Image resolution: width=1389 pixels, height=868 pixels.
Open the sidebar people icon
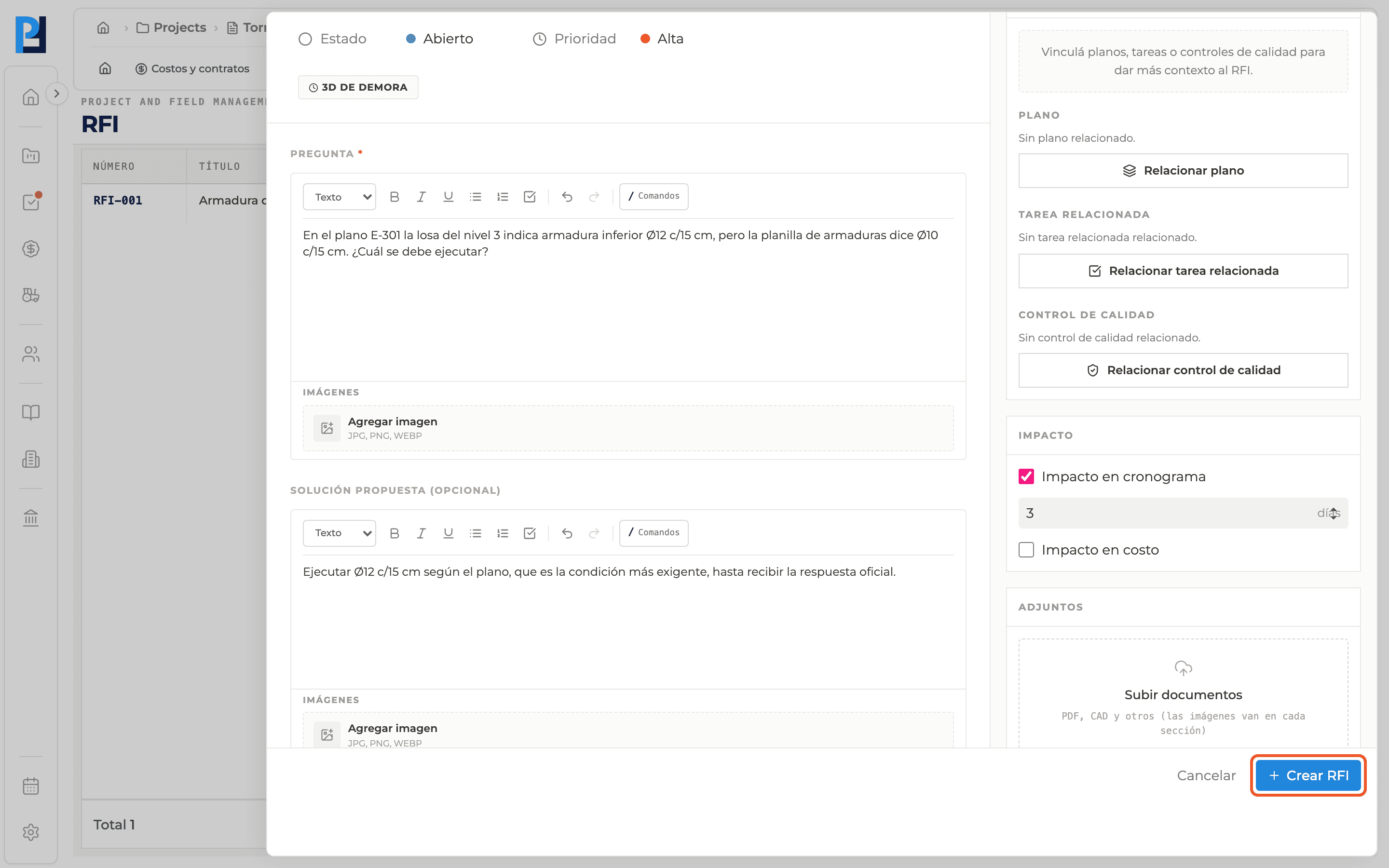click(x=31, y=354)
